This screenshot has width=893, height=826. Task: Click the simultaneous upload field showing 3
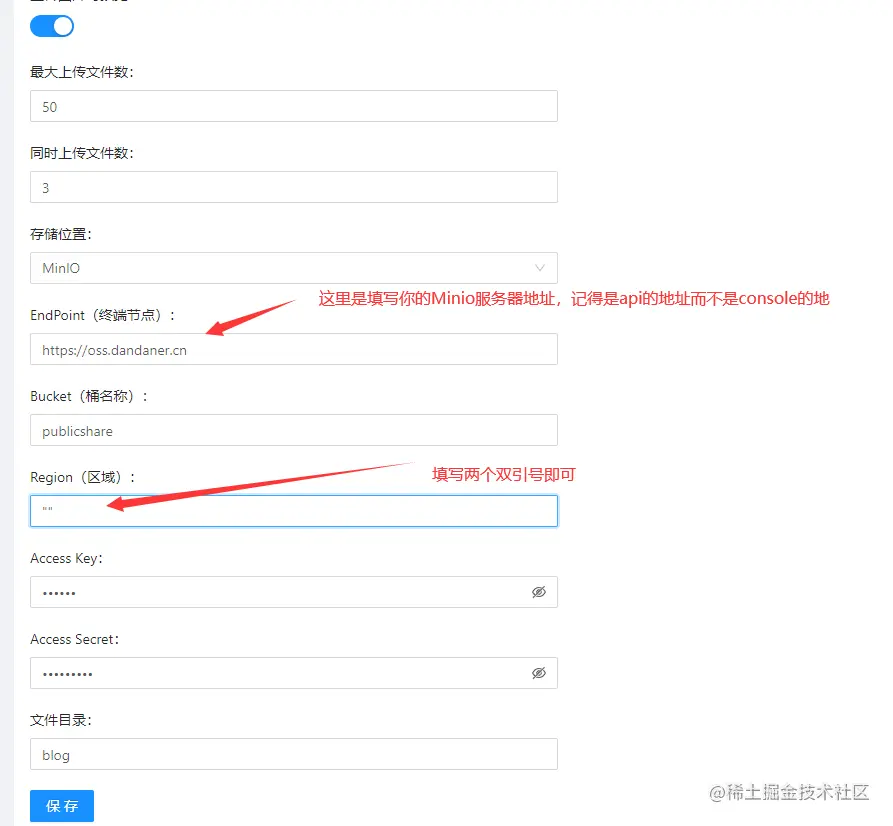[x=294, y=187]
